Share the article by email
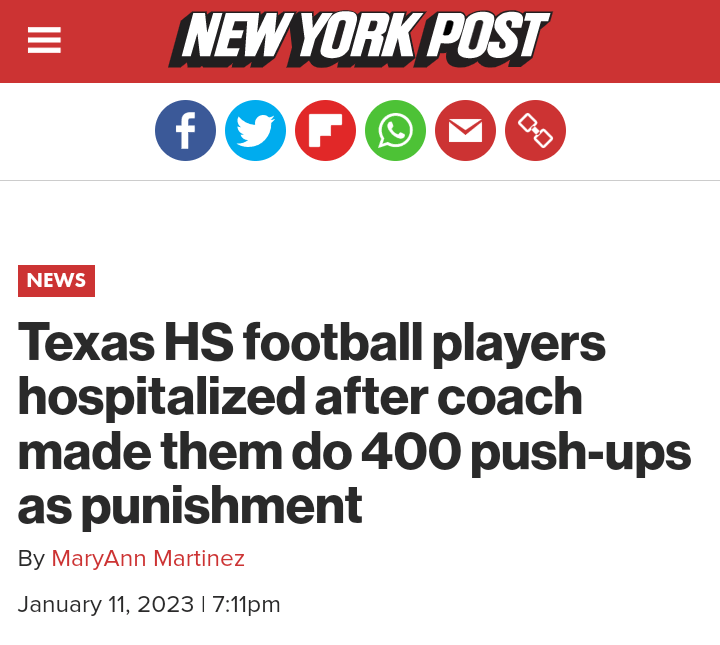The image size is (720, 645). (465, 131)
